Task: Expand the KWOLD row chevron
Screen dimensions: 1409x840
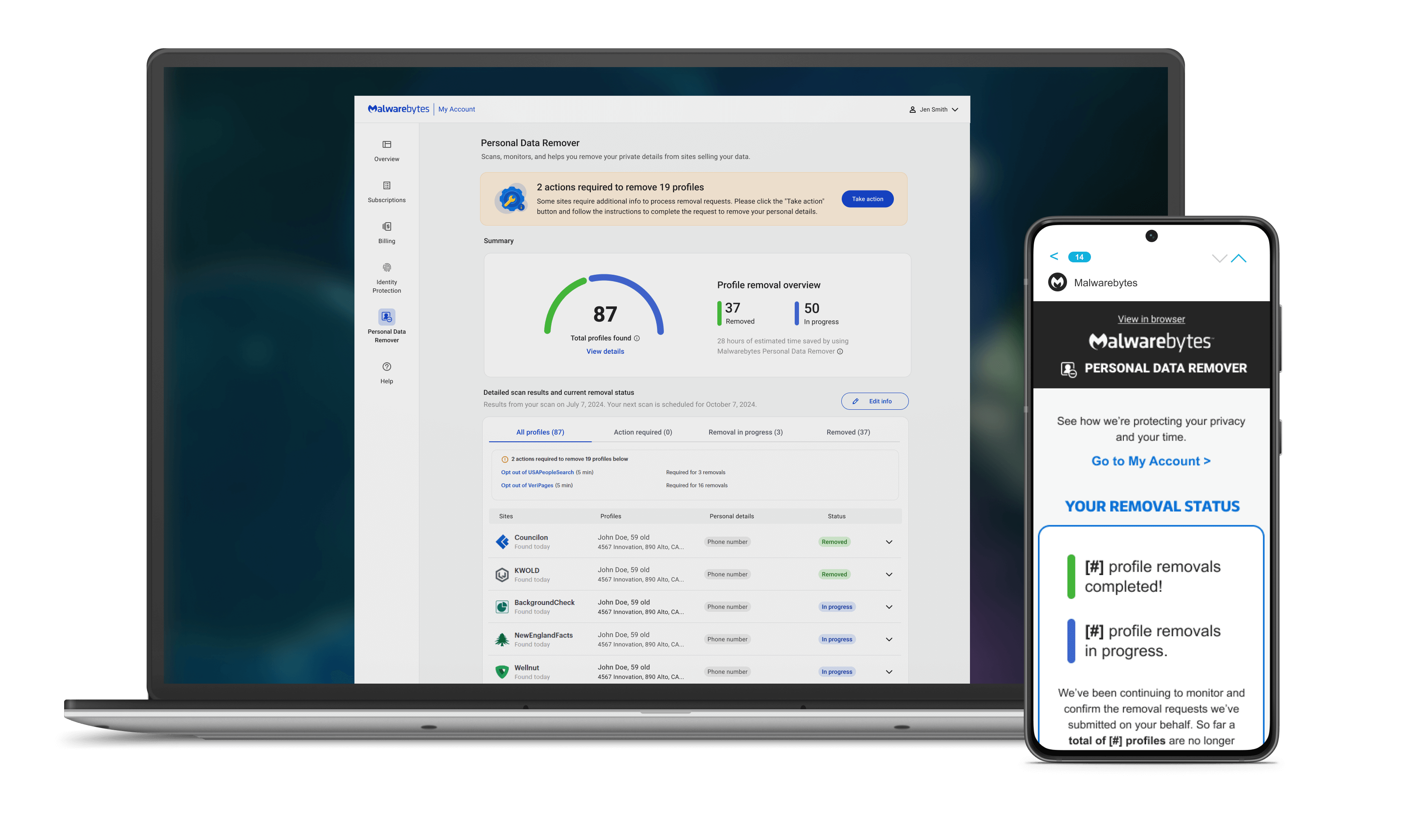Action: (889, 575)
